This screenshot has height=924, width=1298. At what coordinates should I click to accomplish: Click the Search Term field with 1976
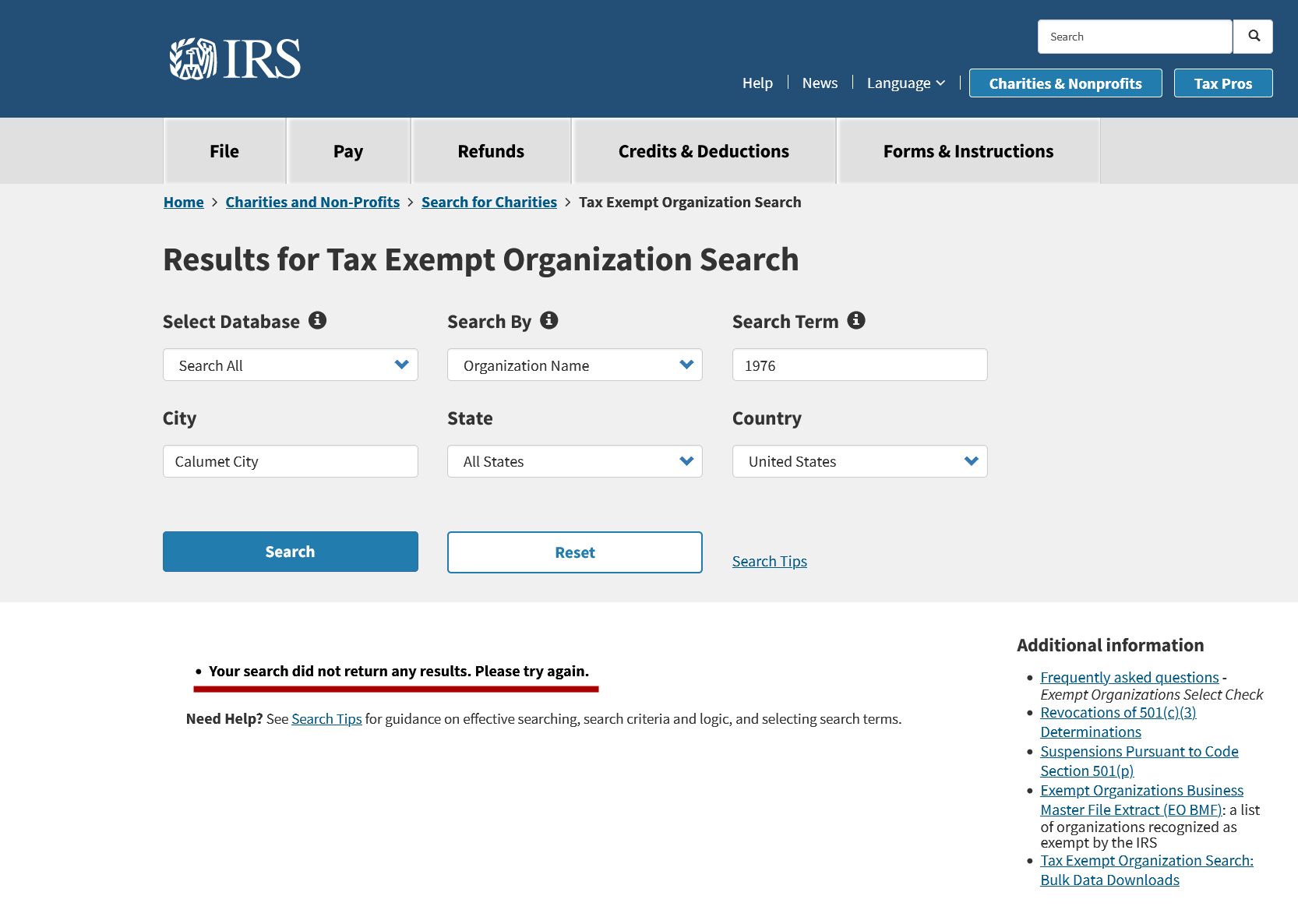860,365
